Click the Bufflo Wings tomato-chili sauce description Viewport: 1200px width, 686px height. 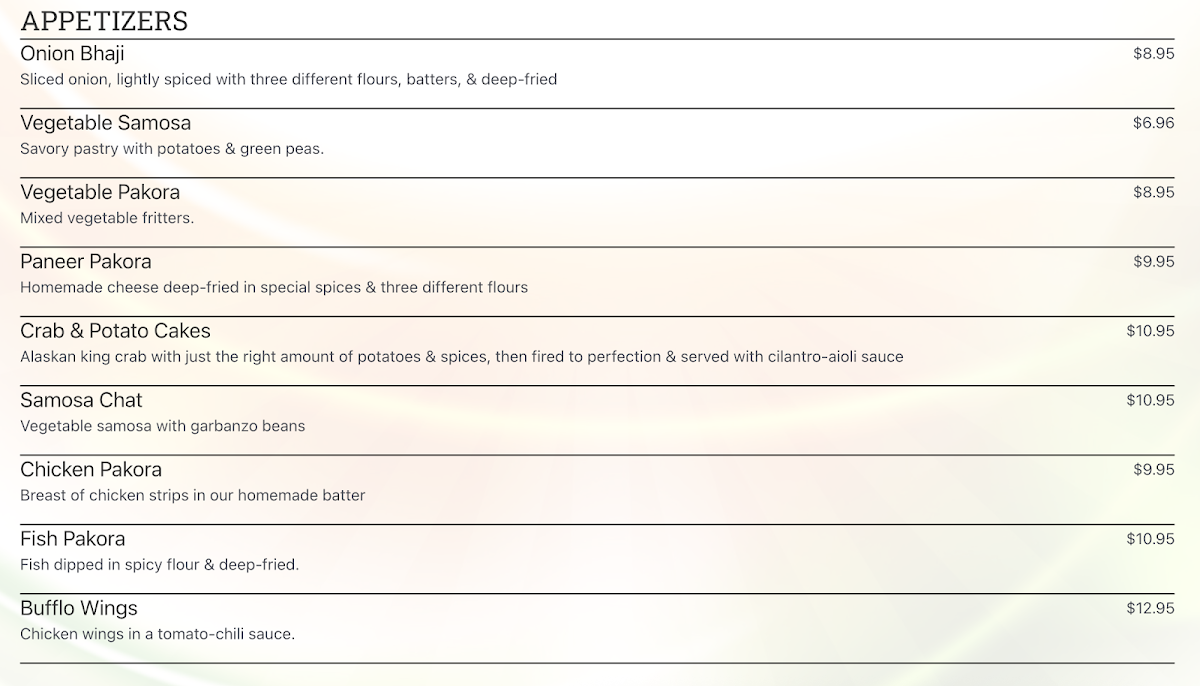[x=157, y=634]
